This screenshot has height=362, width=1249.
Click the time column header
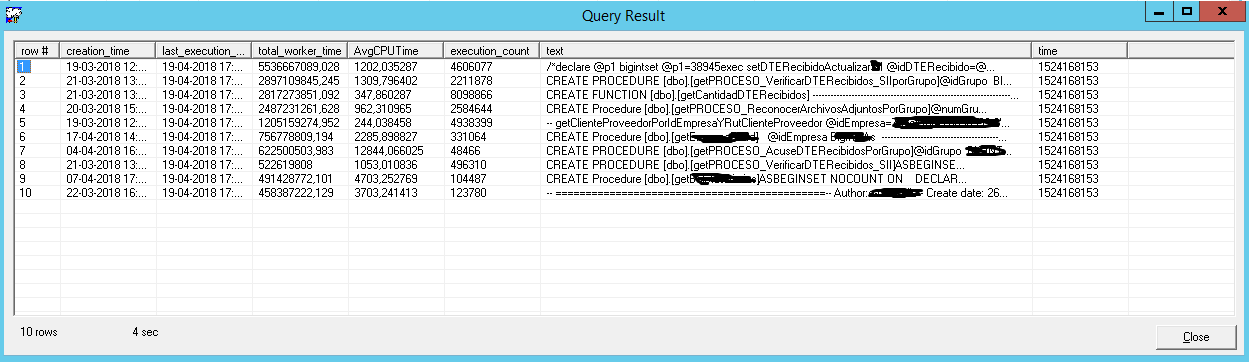[1080, 50]
